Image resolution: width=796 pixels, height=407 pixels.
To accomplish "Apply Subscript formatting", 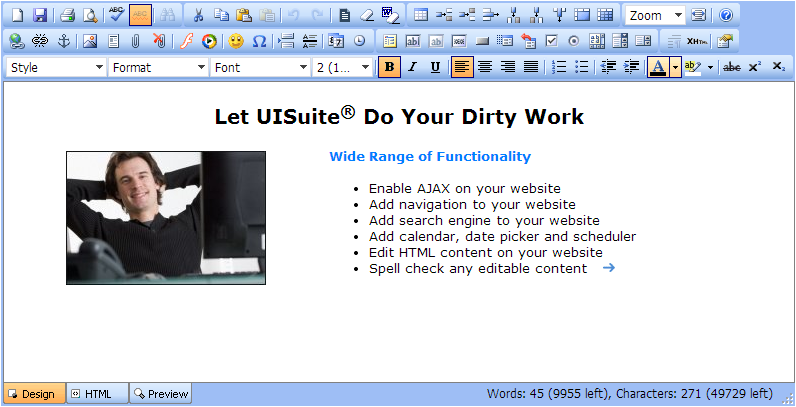I will pos(778,67).
